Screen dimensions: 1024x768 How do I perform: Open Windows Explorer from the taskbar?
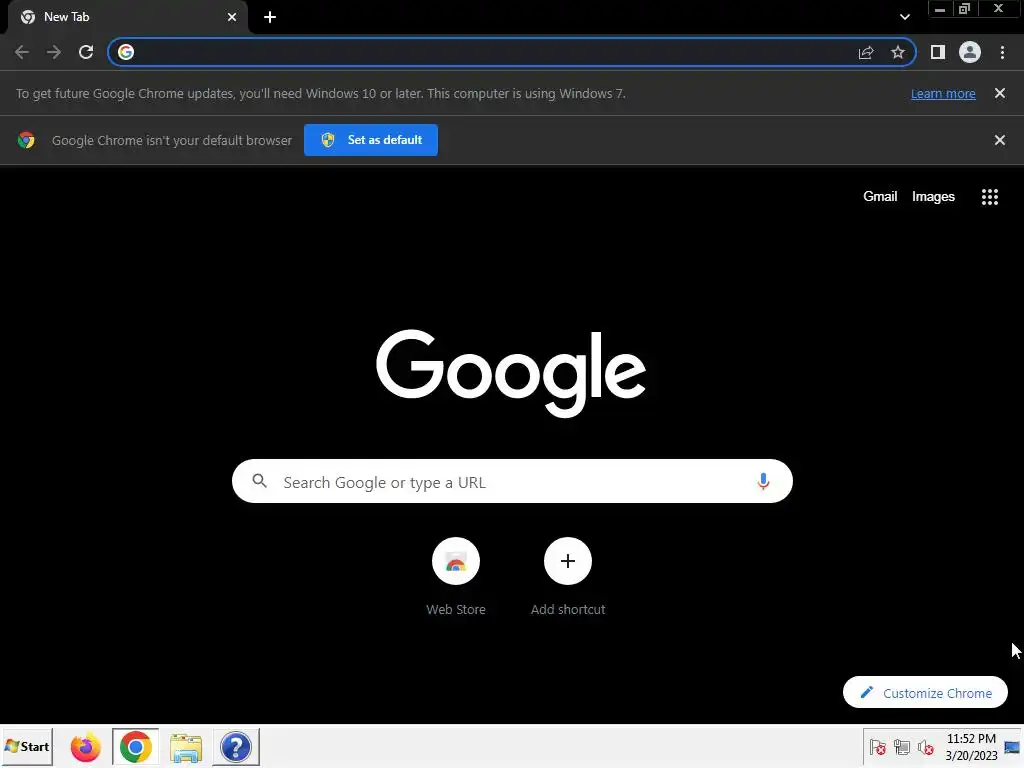(186, 748)
